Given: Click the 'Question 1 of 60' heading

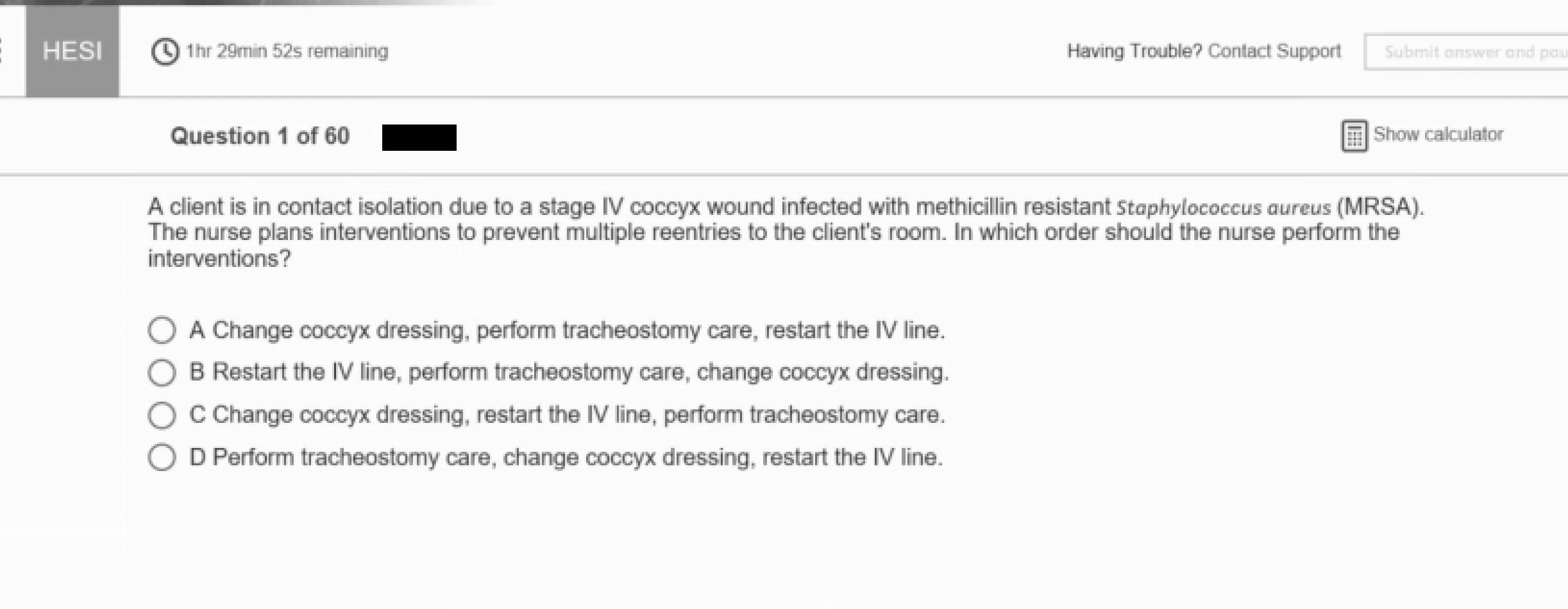Looking at the screenshot, I should pyautogui.click(x=260, y=136).
